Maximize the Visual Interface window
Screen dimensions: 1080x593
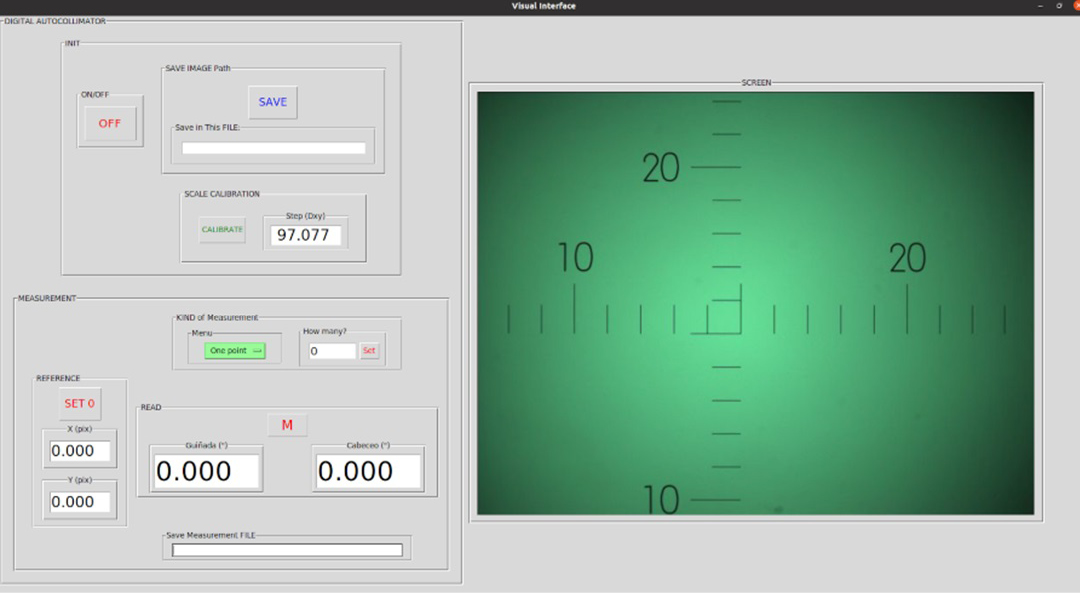(1058, 6)
